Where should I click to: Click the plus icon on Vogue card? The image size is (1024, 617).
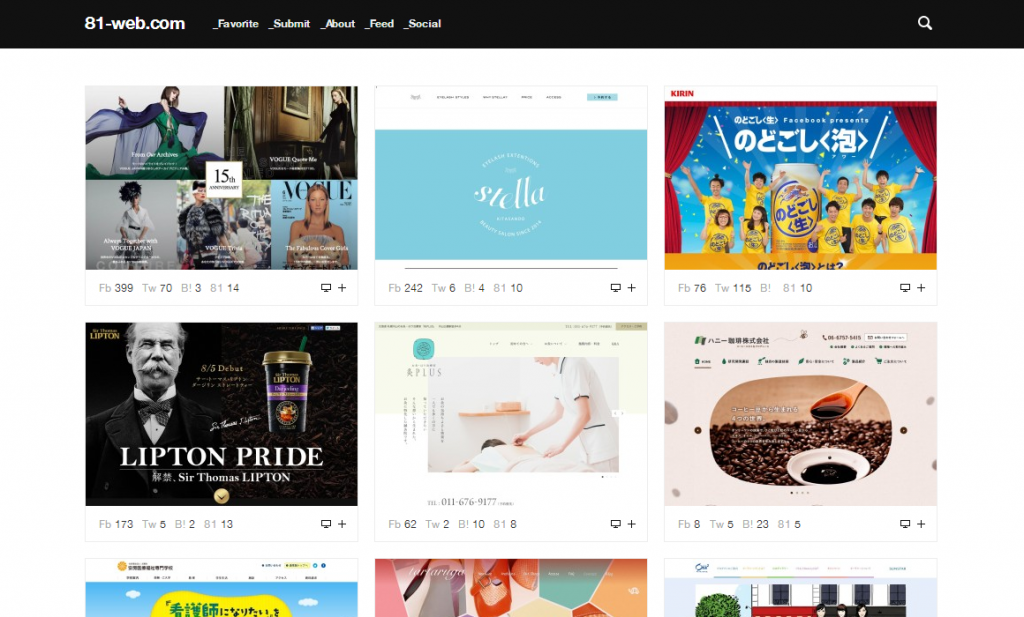pos(342,288)
